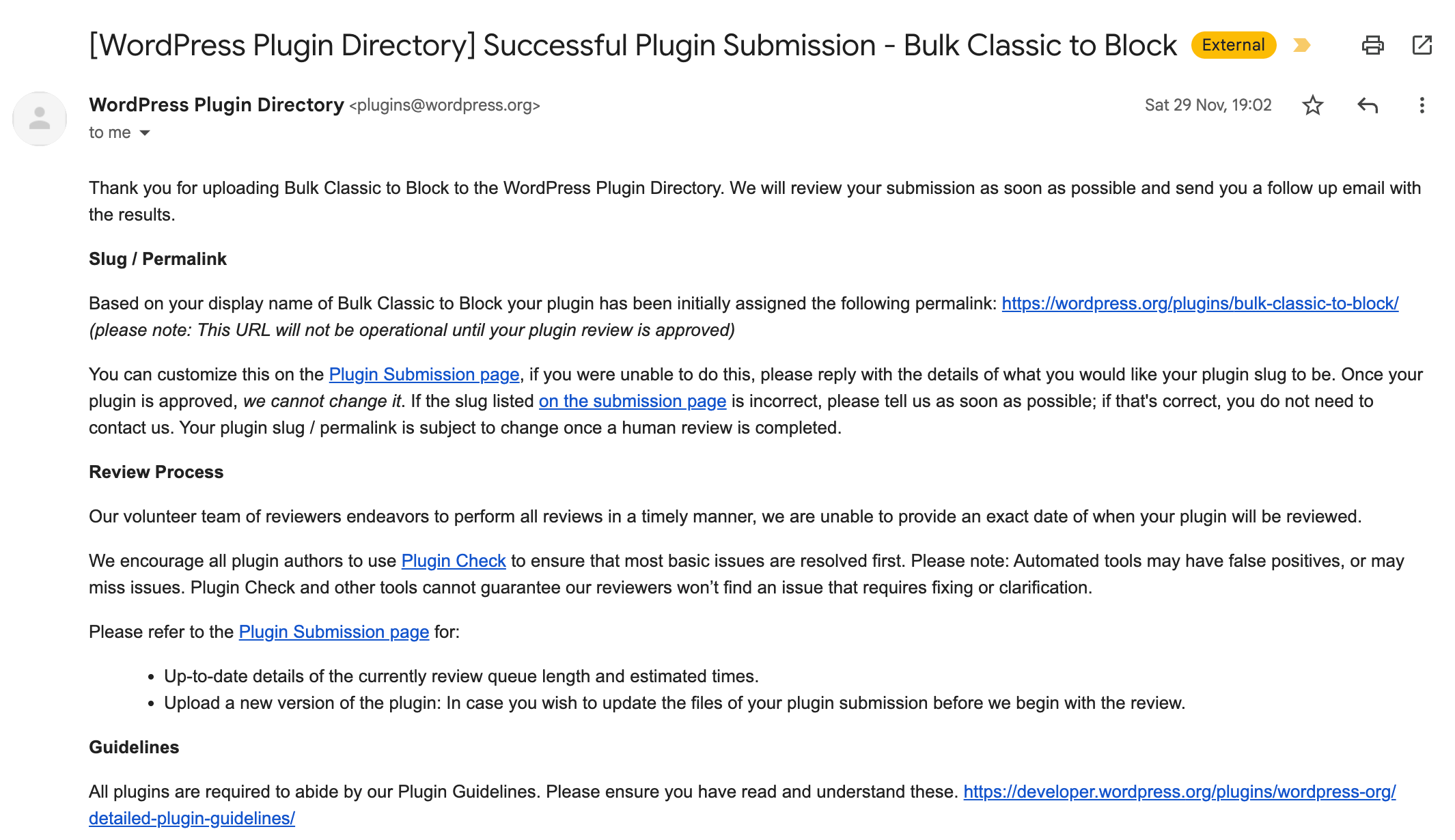Star this email
This screenshot has width=1455, height=840.
point(1312,105)
